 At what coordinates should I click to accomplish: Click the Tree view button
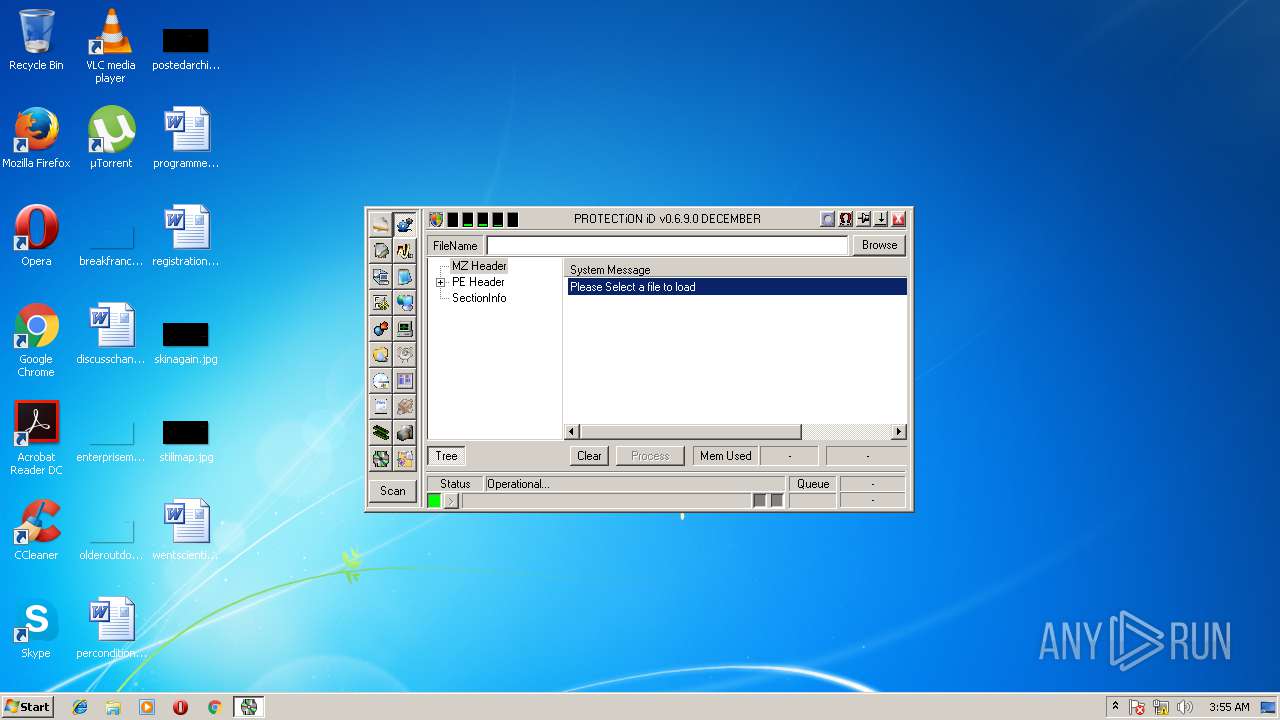point(446,456)
